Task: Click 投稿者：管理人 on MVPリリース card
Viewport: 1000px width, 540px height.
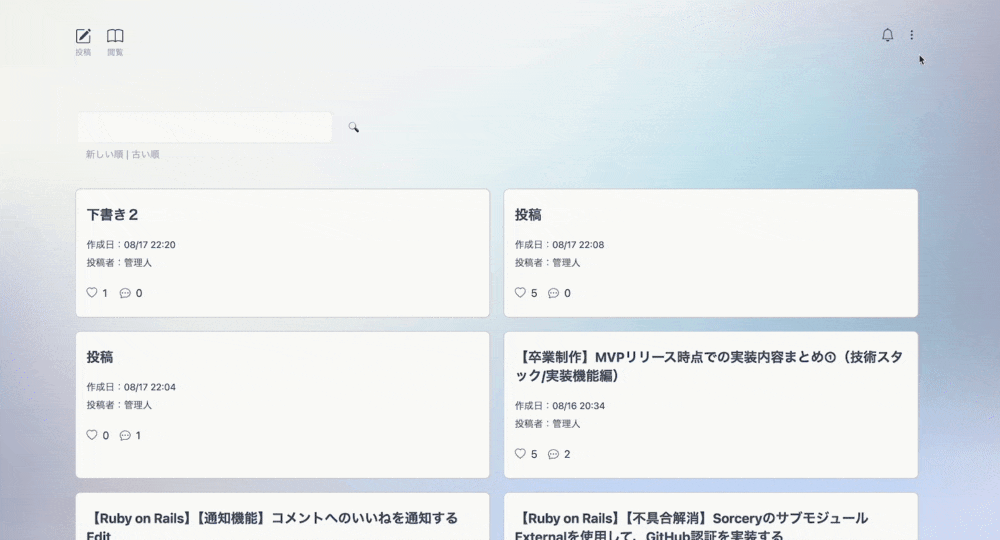Action: click(x=547, y=423)
